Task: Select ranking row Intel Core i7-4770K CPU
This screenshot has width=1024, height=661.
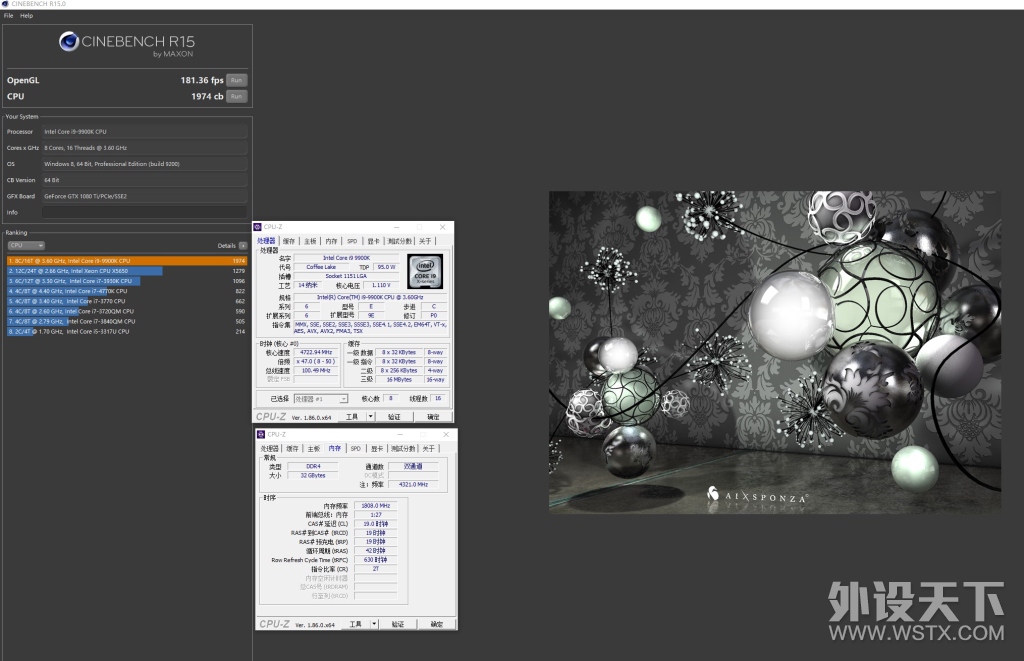Action: pyautogui.click(x=127, y=291)
